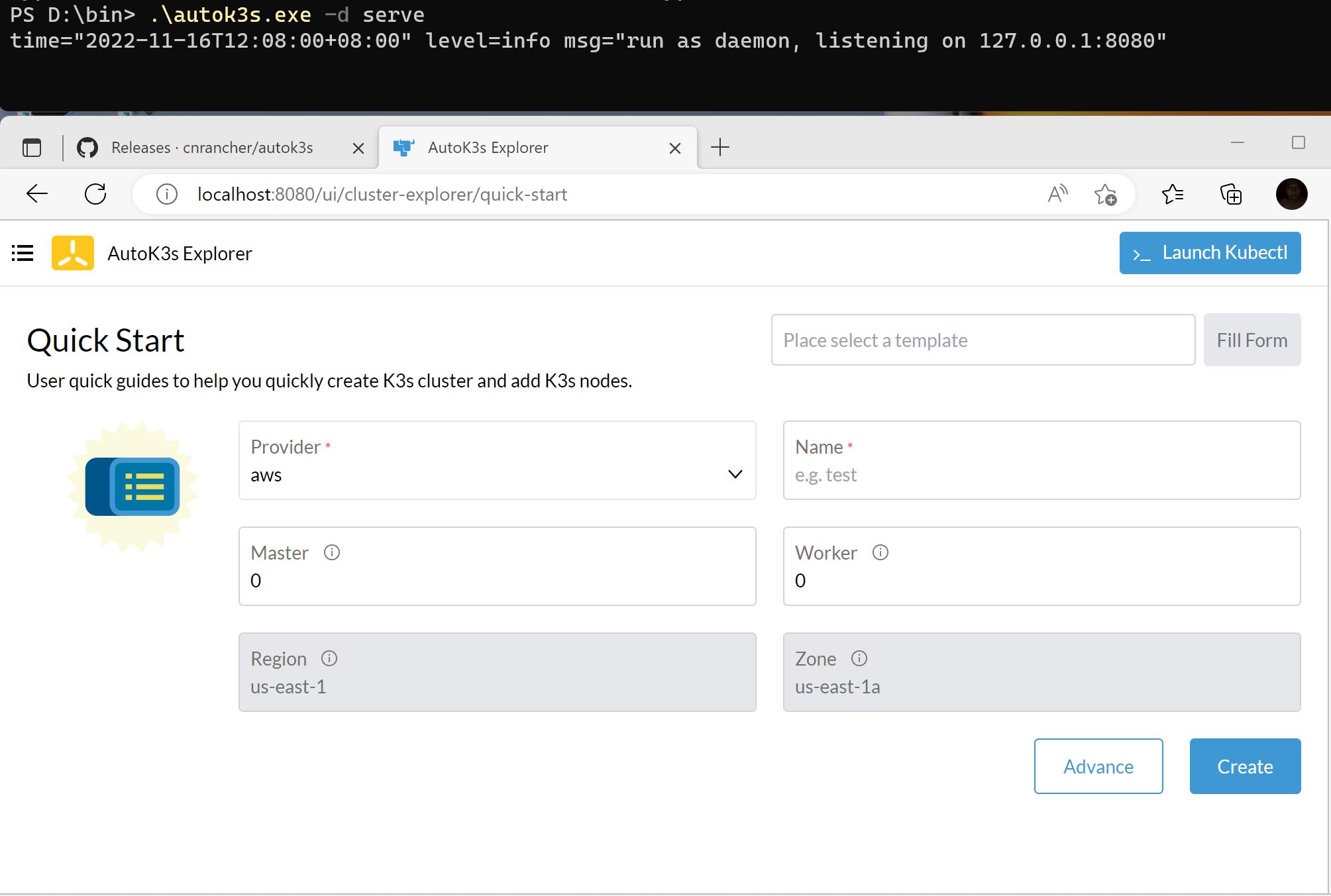Click the AutoK3s Explorer logo icon
The width and height of the screenshot is (1331, 896).
[72, 253]
